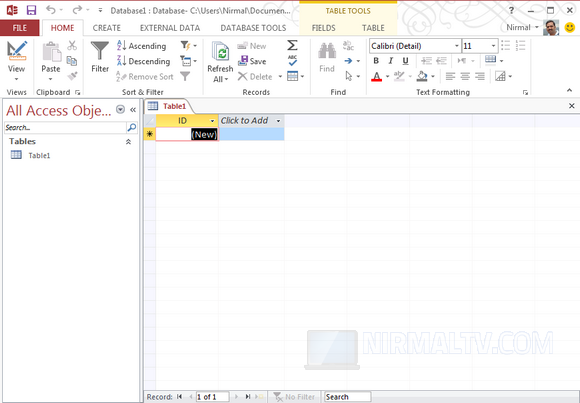Open the View design button
The image size is (580, 403).
[x=16, y=61]
